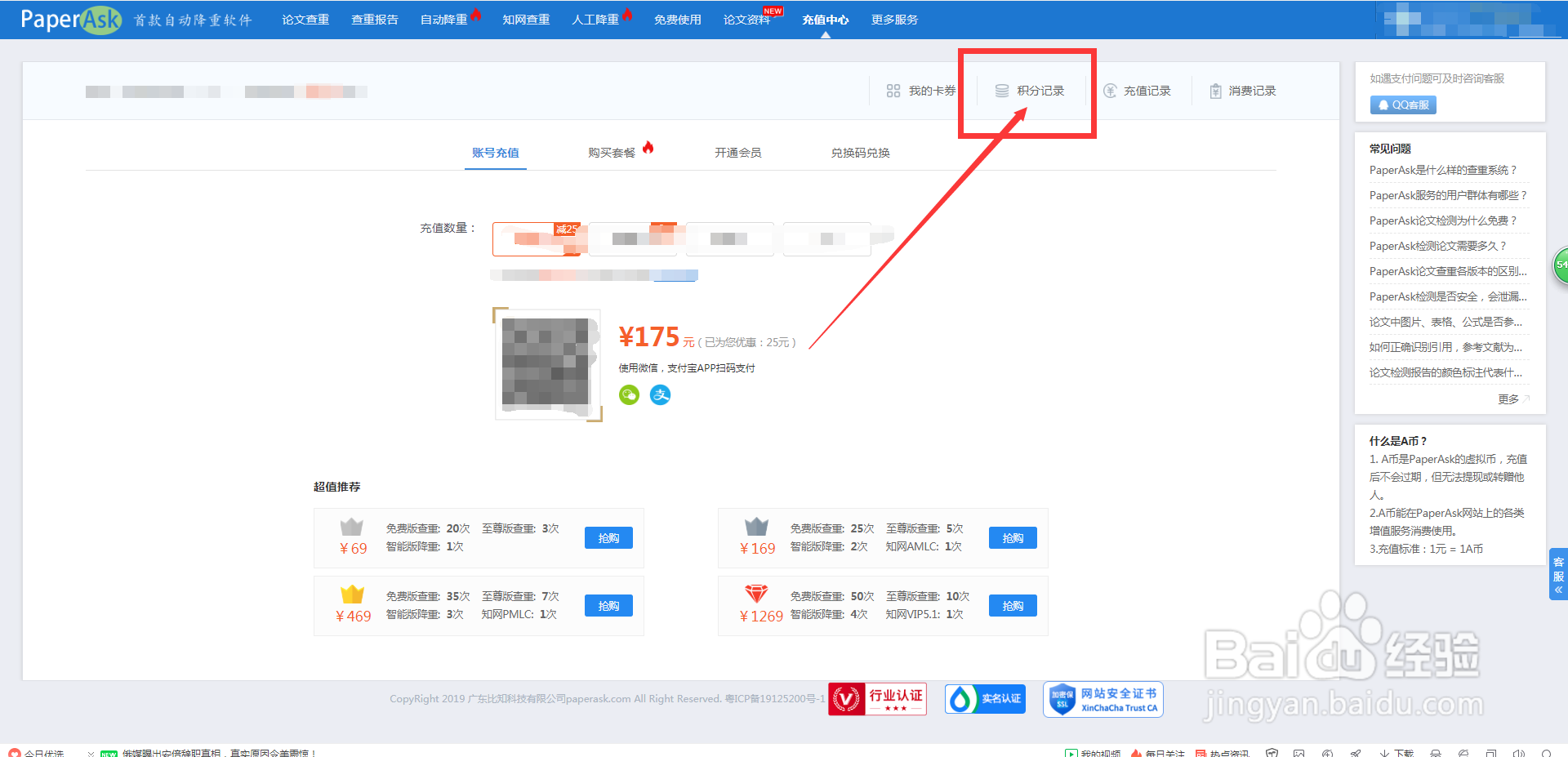Open 充值中心 in top navigation
1568x757 pixels.
tap(826, 20)
